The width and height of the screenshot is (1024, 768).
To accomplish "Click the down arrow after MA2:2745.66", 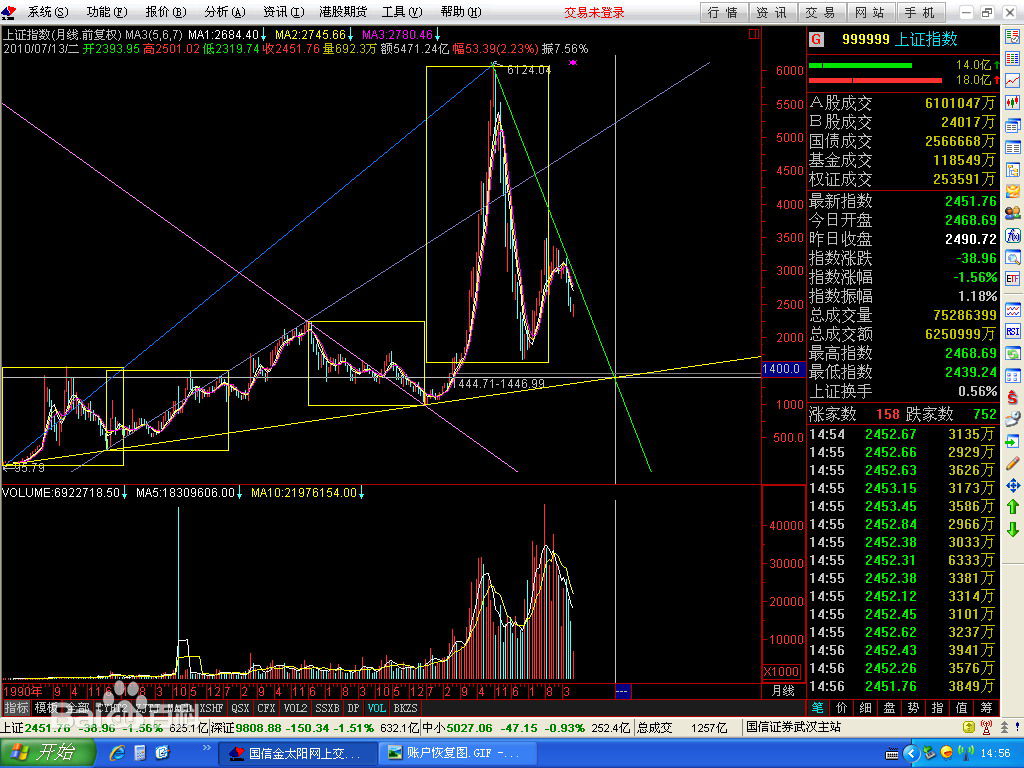I will 351,35.
